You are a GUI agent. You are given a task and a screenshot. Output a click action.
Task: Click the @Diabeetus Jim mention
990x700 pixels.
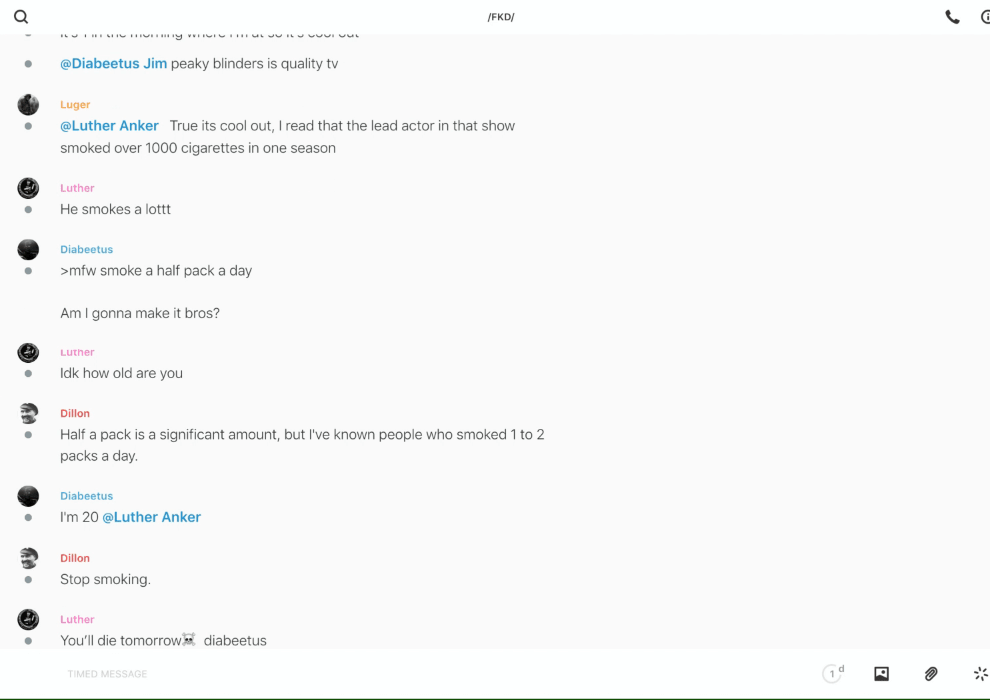coord(113,64)
